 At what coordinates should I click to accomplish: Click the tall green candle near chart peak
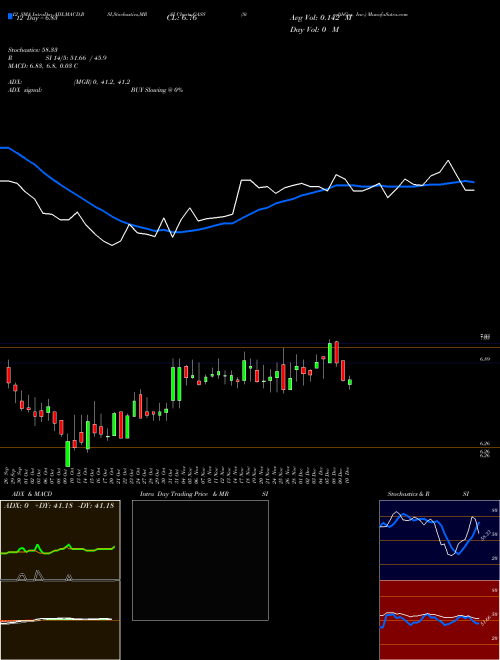pyautogui.click(x=330, y=353)
